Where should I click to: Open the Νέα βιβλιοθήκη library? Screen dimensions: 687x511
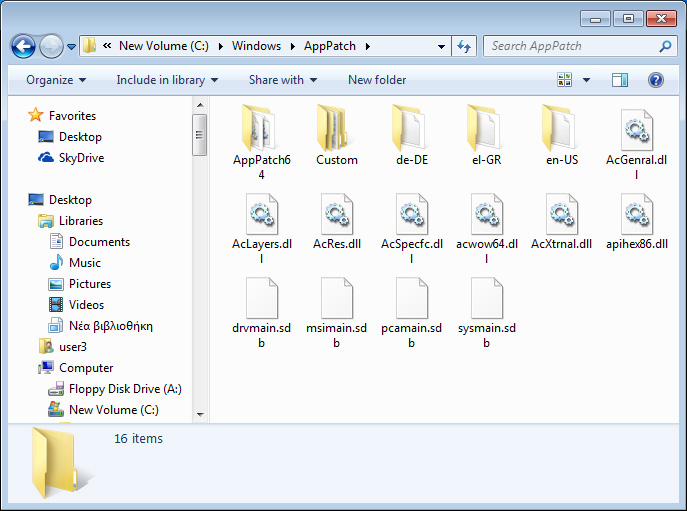(101, 326)
